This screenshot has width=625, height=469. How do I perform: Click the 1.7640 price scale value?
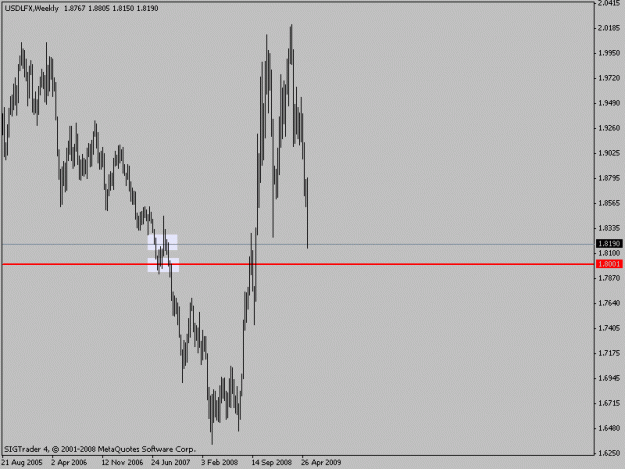click(609, 303)
